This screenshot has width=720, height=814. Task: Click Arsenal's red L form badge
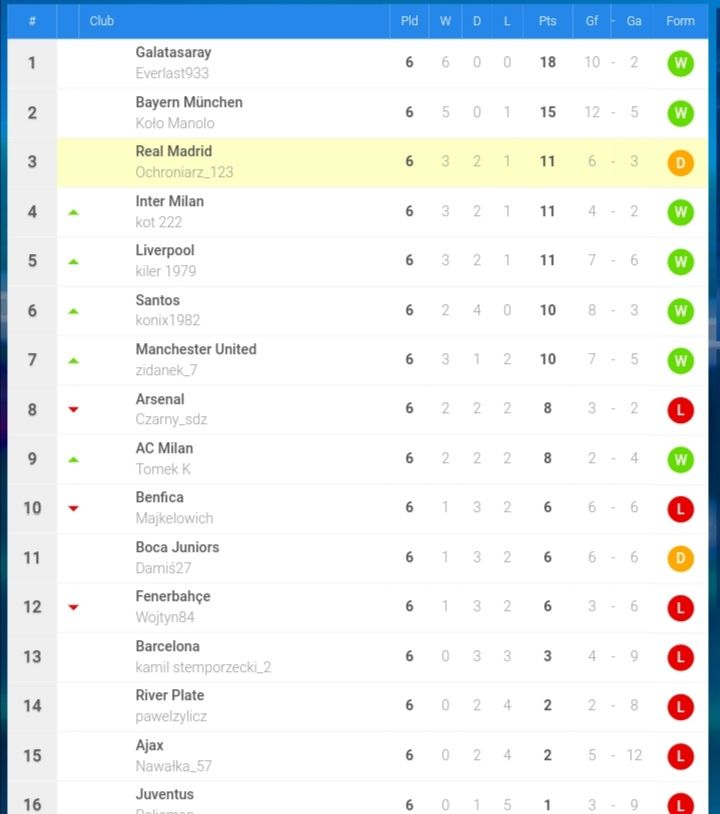(x=680, y=410)
